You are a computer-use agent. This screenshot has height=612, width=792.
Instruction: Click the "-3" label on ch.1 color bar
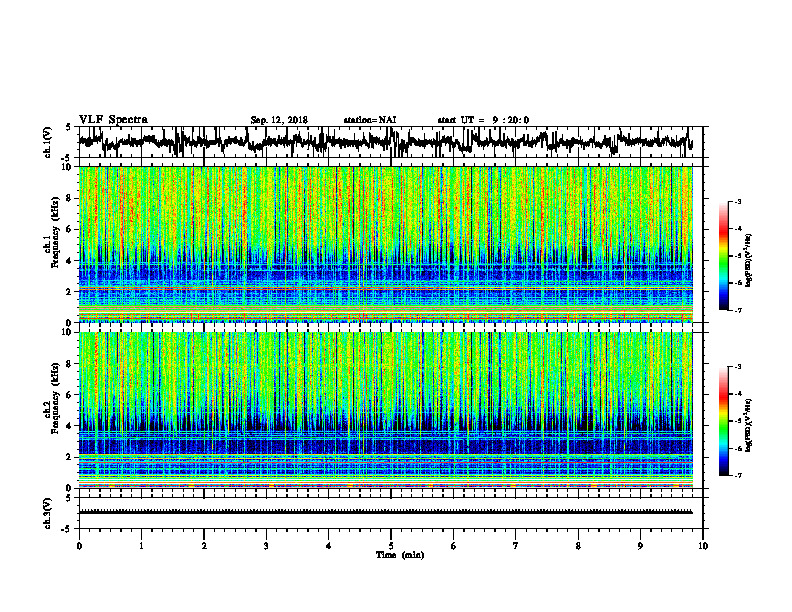click(737, 201)
